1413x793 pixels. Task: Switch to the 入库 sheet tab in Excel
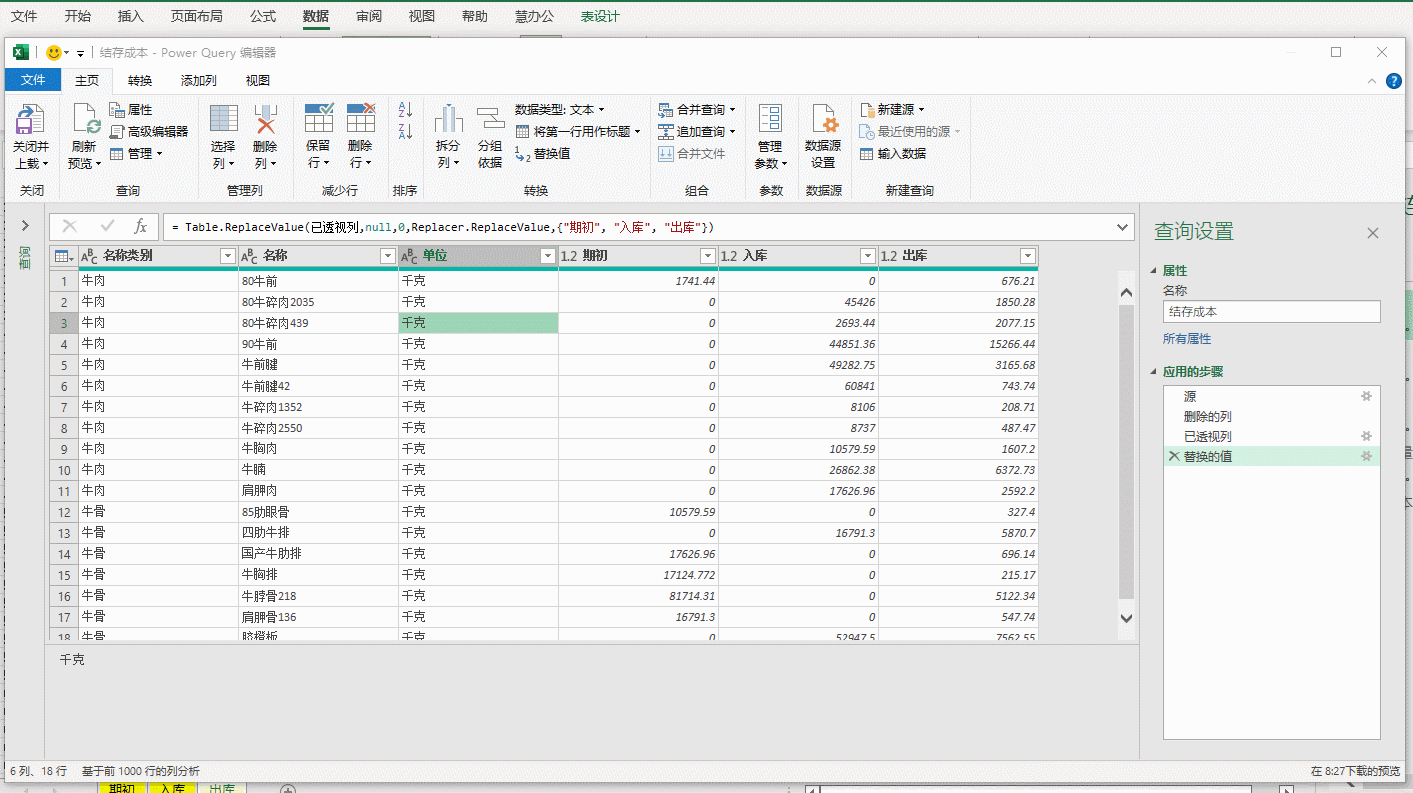(x=172, y=788)
